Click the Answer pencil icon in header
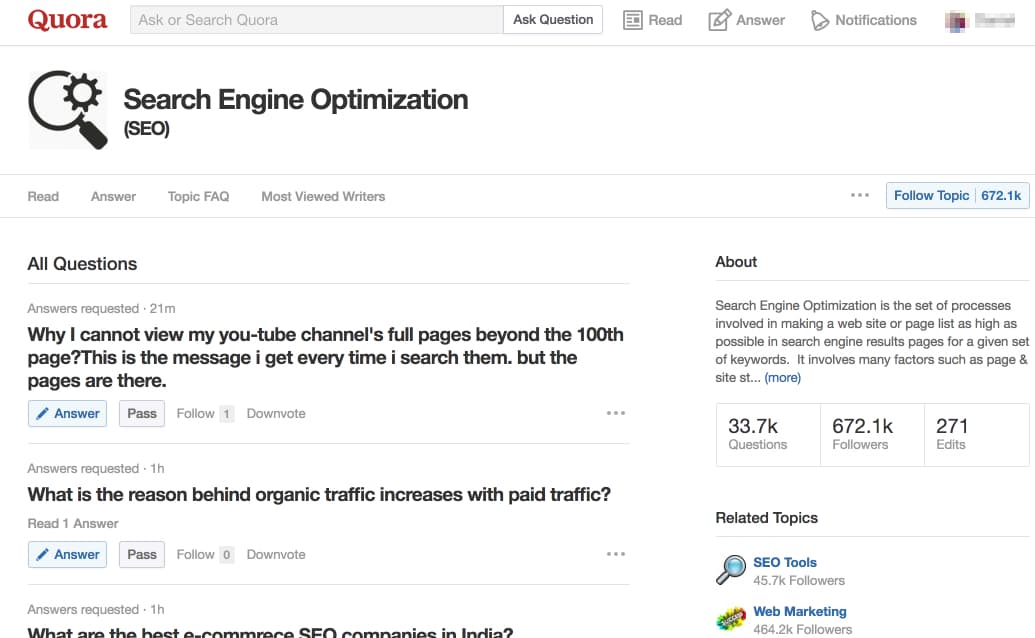The width and height of the screenshot is (1035, 638). pos(719,20)
